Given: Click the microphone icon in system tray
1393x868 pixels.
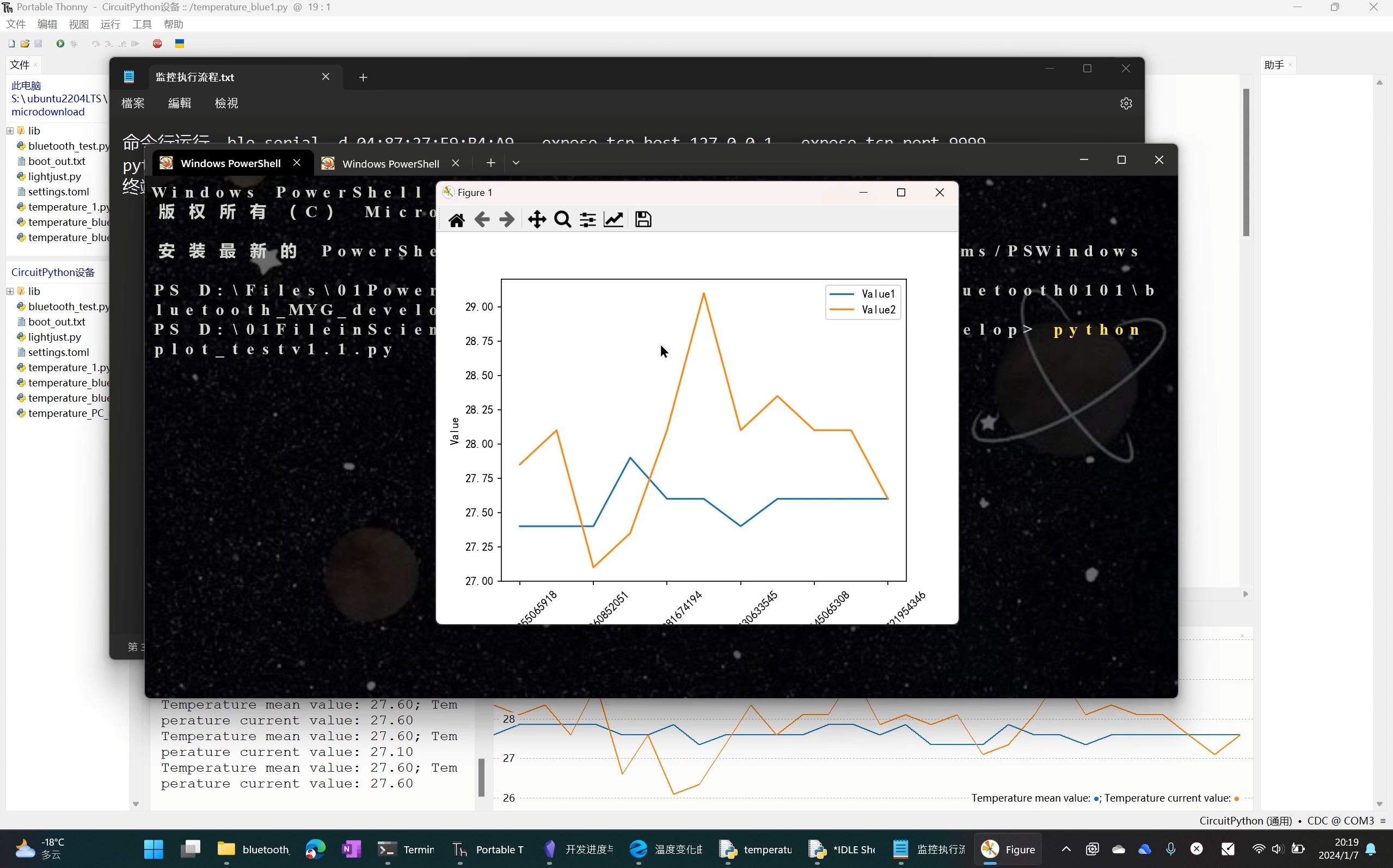Looking at the screenshot, I should click(x=1170, y=849).
